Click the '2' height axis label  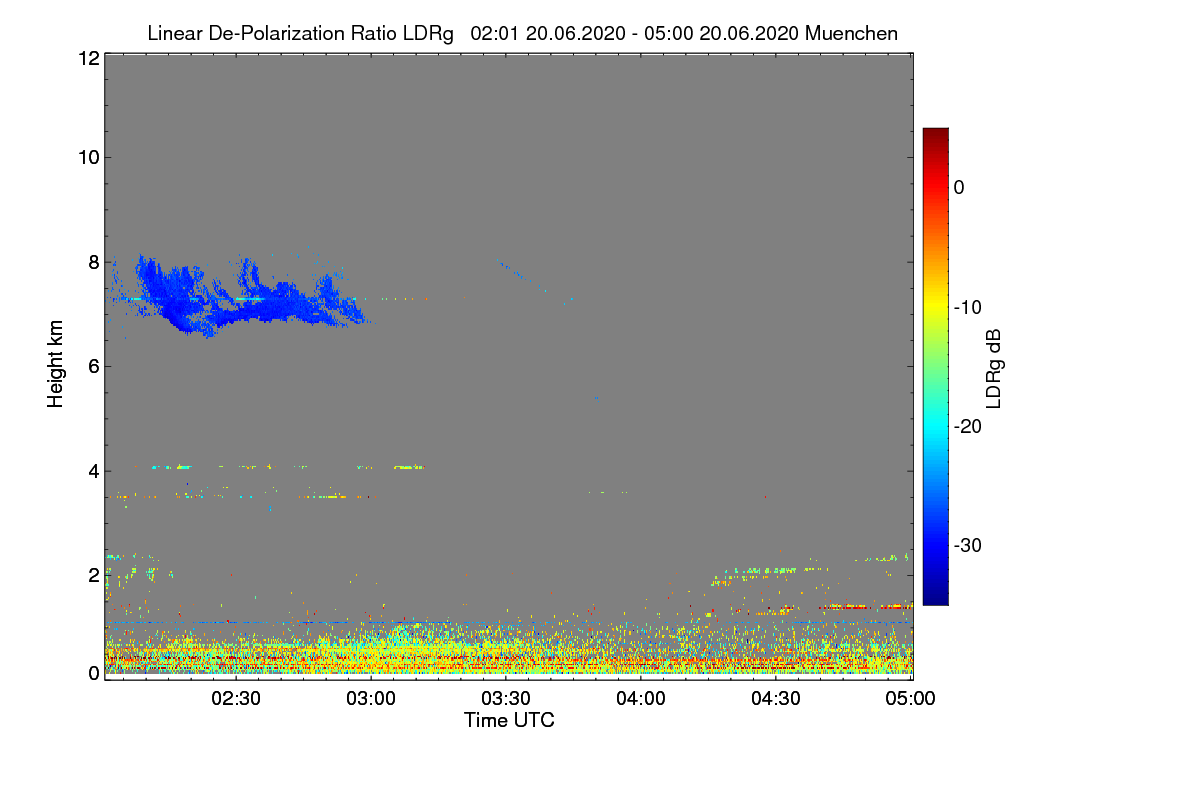[93, 574]
